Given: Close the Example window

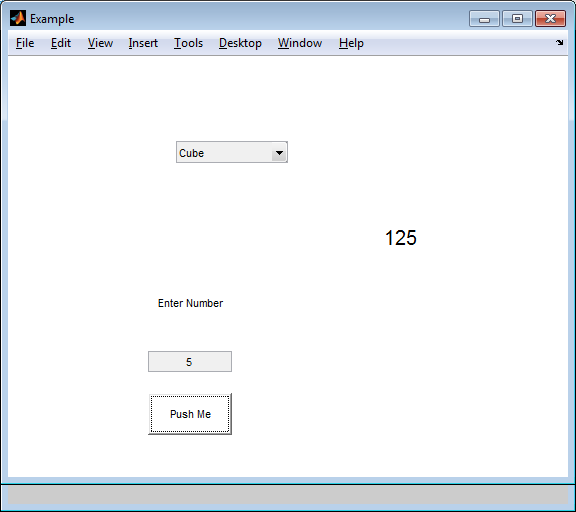Looking at the screenshot, I should coord(550,19).
